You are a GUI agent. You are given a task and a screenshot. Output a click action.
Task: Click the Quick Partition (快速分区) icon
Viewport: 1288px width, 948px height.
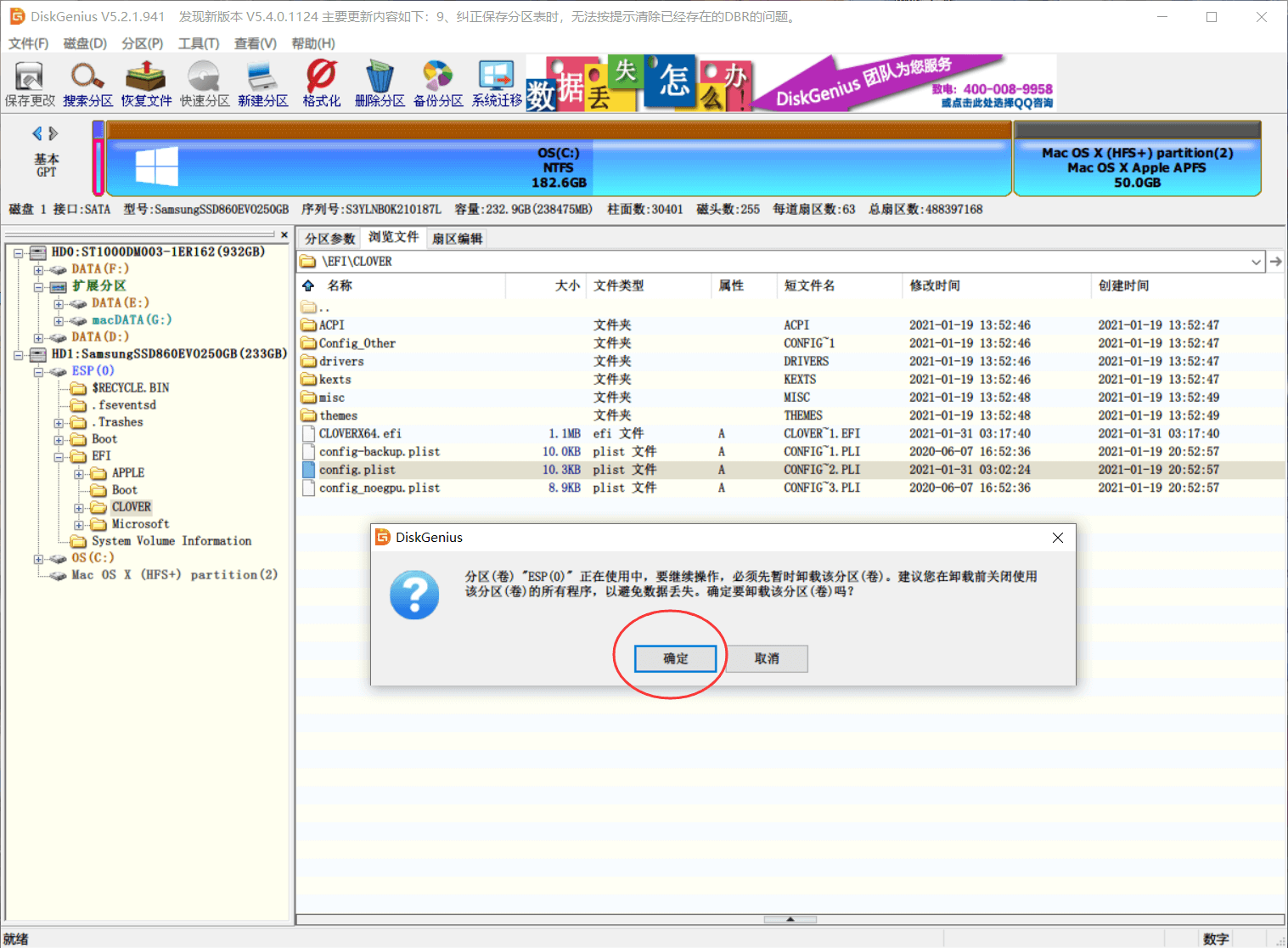pos(205,83)
